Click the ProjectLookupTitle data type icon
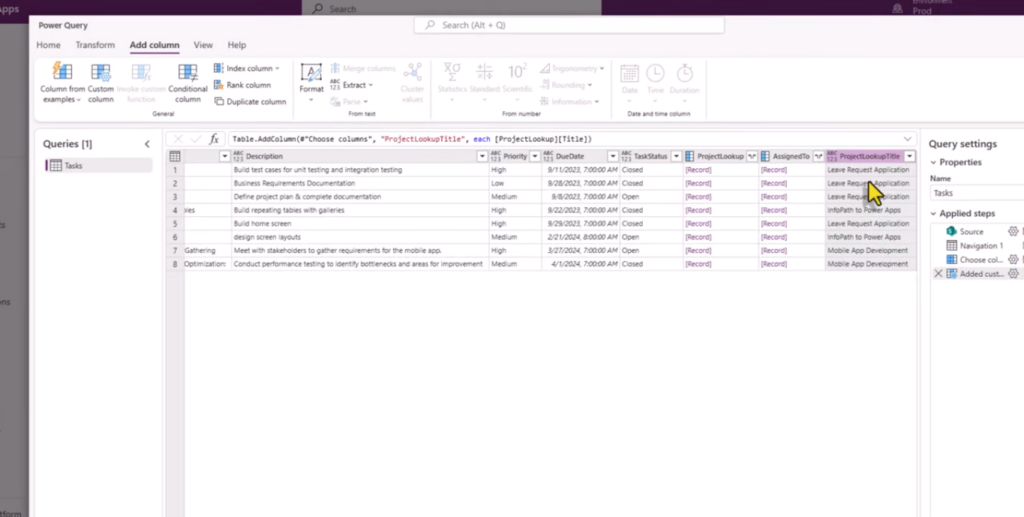1024x517 pixels. point(832,156)
